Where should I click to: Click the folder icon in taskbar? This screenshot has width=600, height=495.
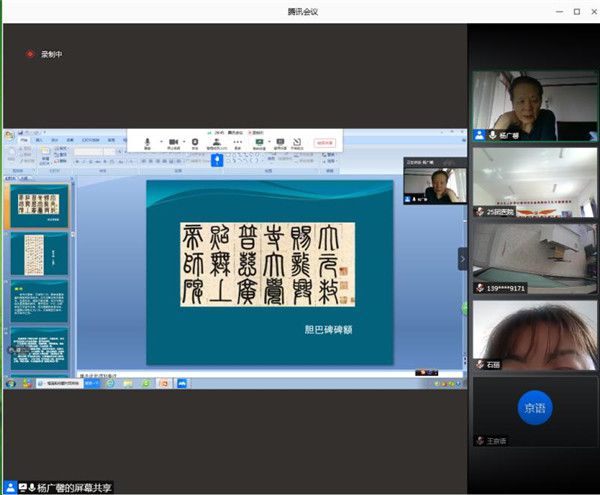click(128, 383)
